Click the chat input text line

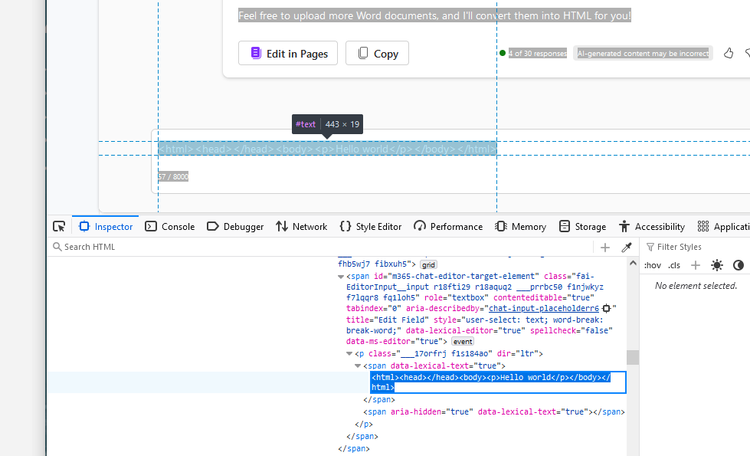click(328, 149)
